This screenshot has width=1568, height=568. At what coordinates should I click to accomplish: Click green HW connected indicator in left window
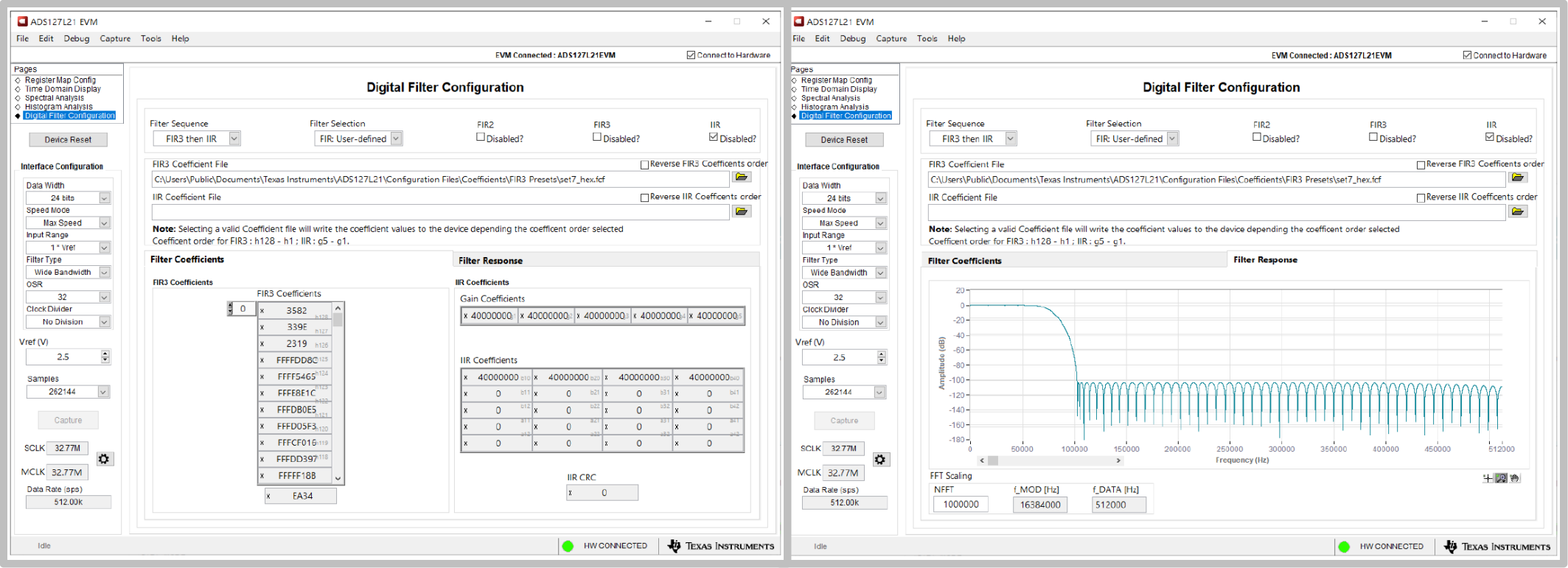[x=568, y=546]
